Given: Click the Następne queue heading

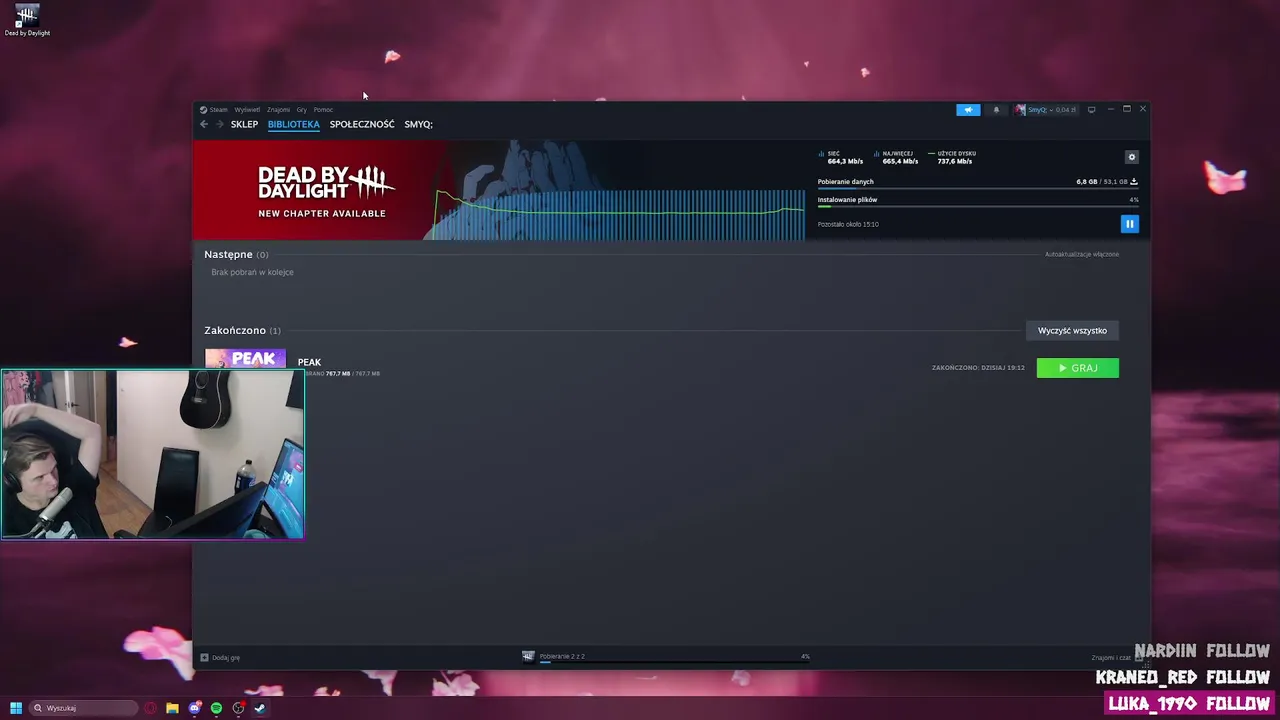Looking at the screenshot, I should point(236,254).
